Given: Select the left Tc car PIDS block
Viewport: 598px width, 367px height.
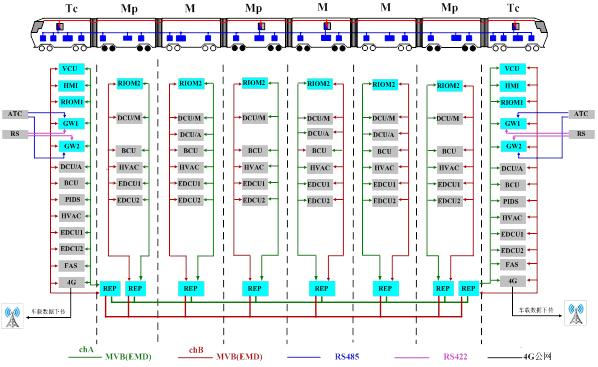Looking at the screenshot, I should (x=71, y=200).
